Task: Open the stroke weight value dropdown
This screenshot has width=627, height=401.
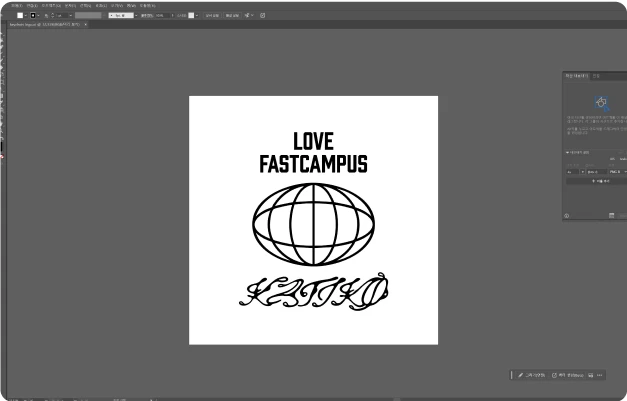Action: click(x=71, y=16)
